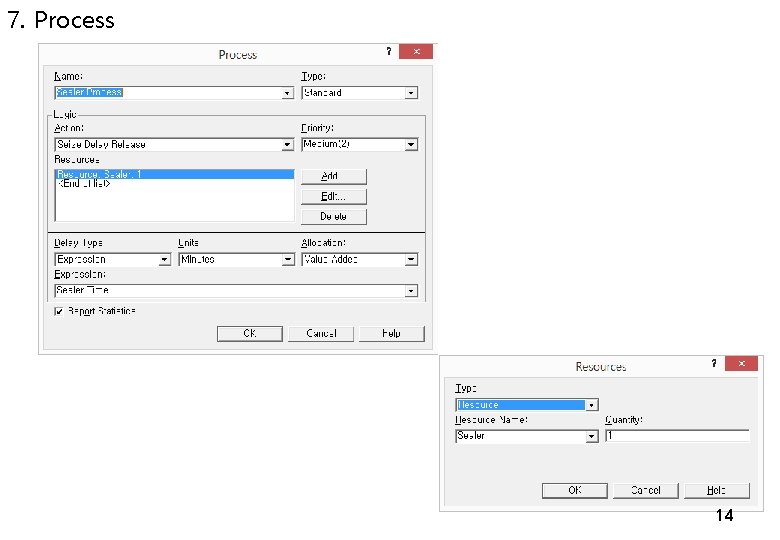This screenshot has width=780, height=540.
Task: Confirm the Process dialog with OK
Action: (x=250, y=334)
